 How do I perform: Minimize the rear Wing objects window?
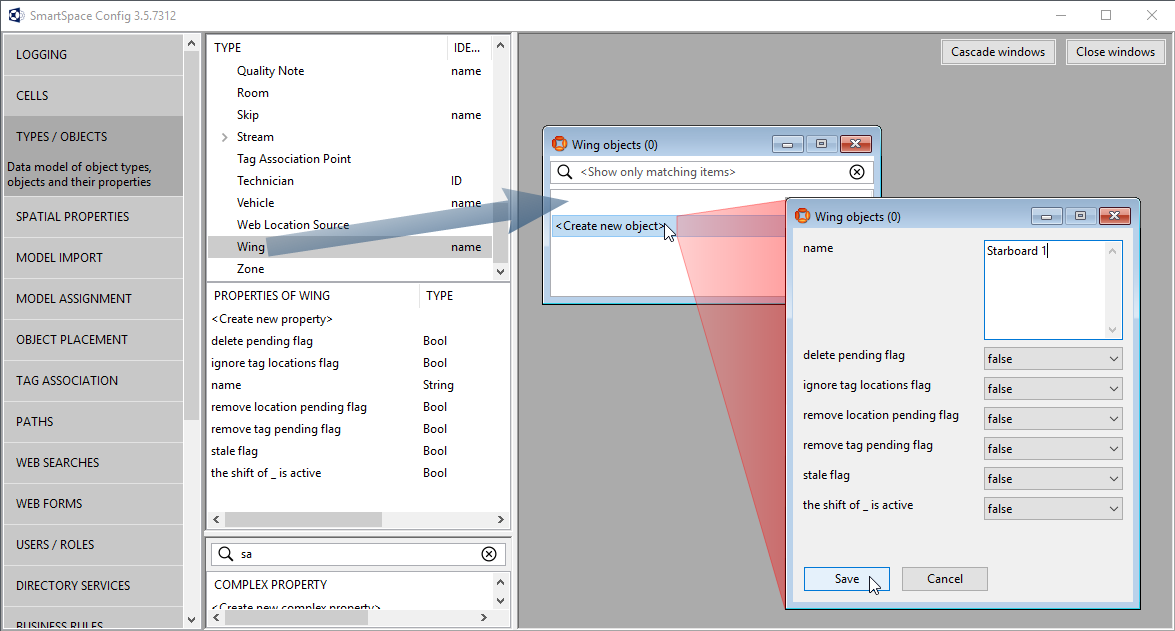click(788, 145)
